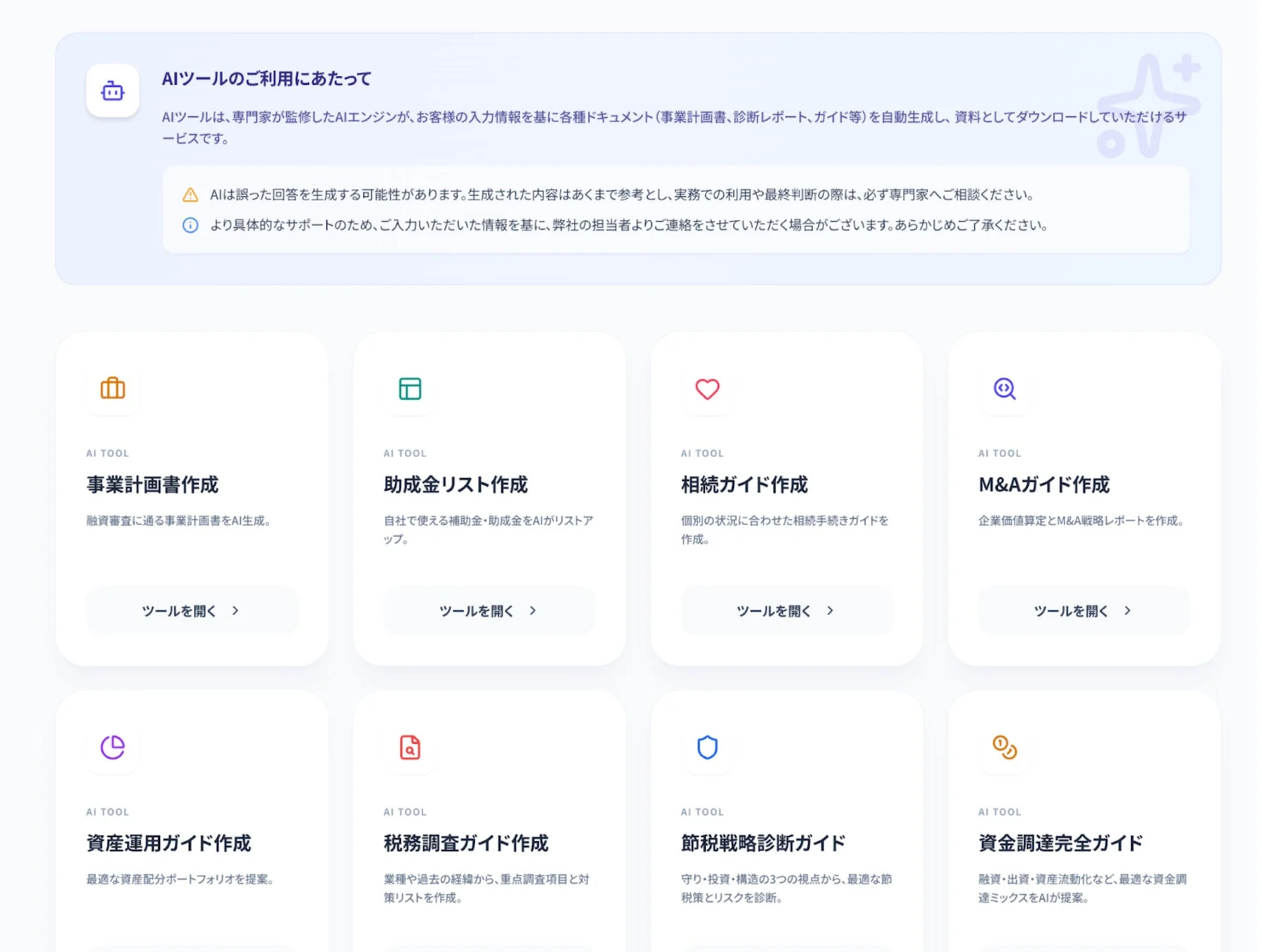Screen dimensions: 1262x952
Task: Select the AIツールのご利用にあたって heading
Action: pos(266,79)
